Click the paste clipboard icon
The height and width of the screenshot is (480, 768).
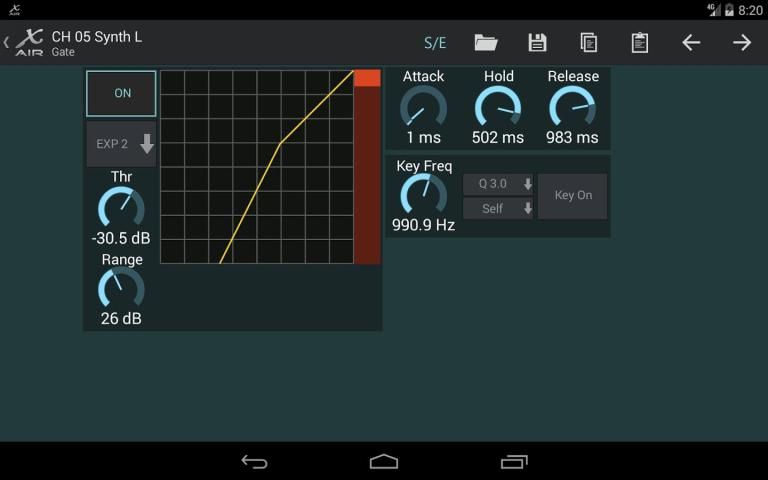640,42
